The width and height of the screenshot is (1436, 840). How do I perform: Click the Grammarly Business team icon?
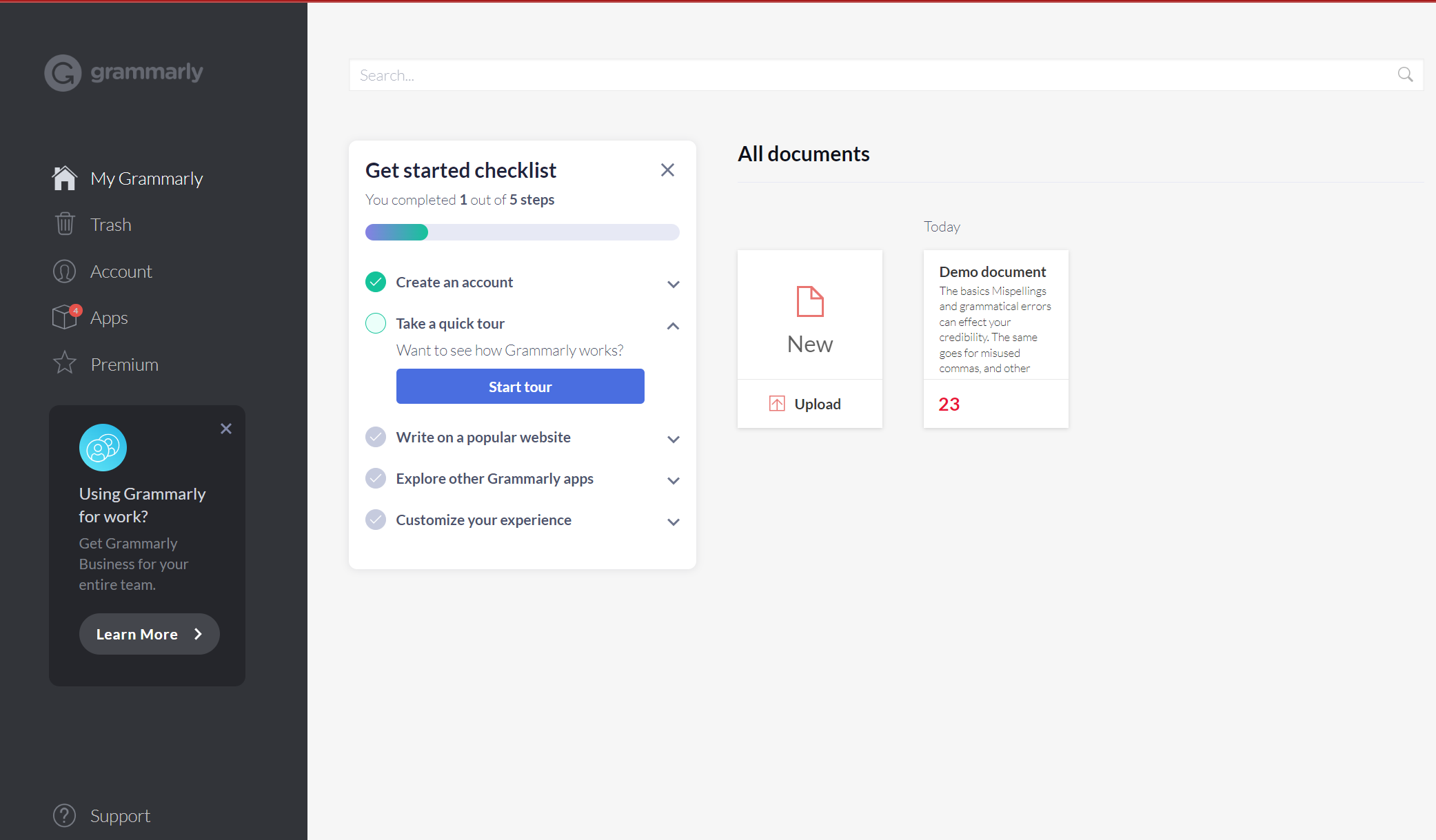coord(103,447)
